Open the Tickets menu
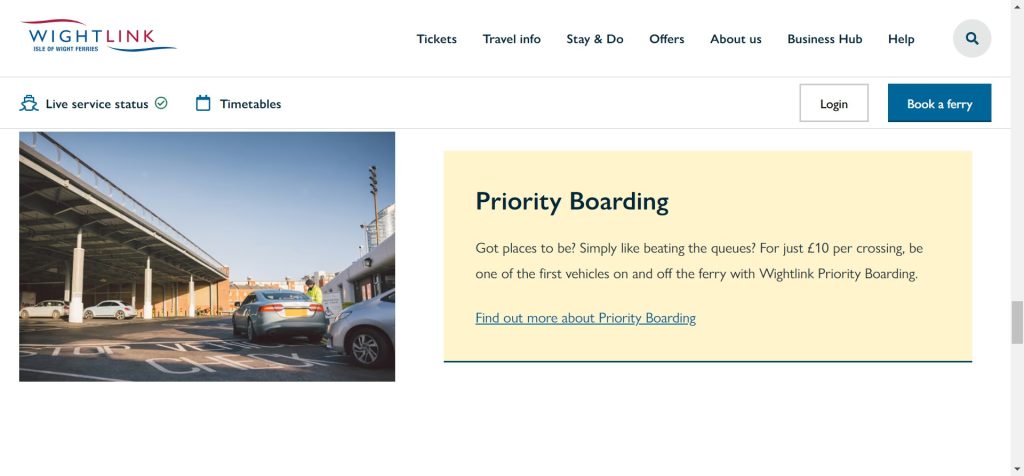 pyautogui.click(x=436, y=39)
